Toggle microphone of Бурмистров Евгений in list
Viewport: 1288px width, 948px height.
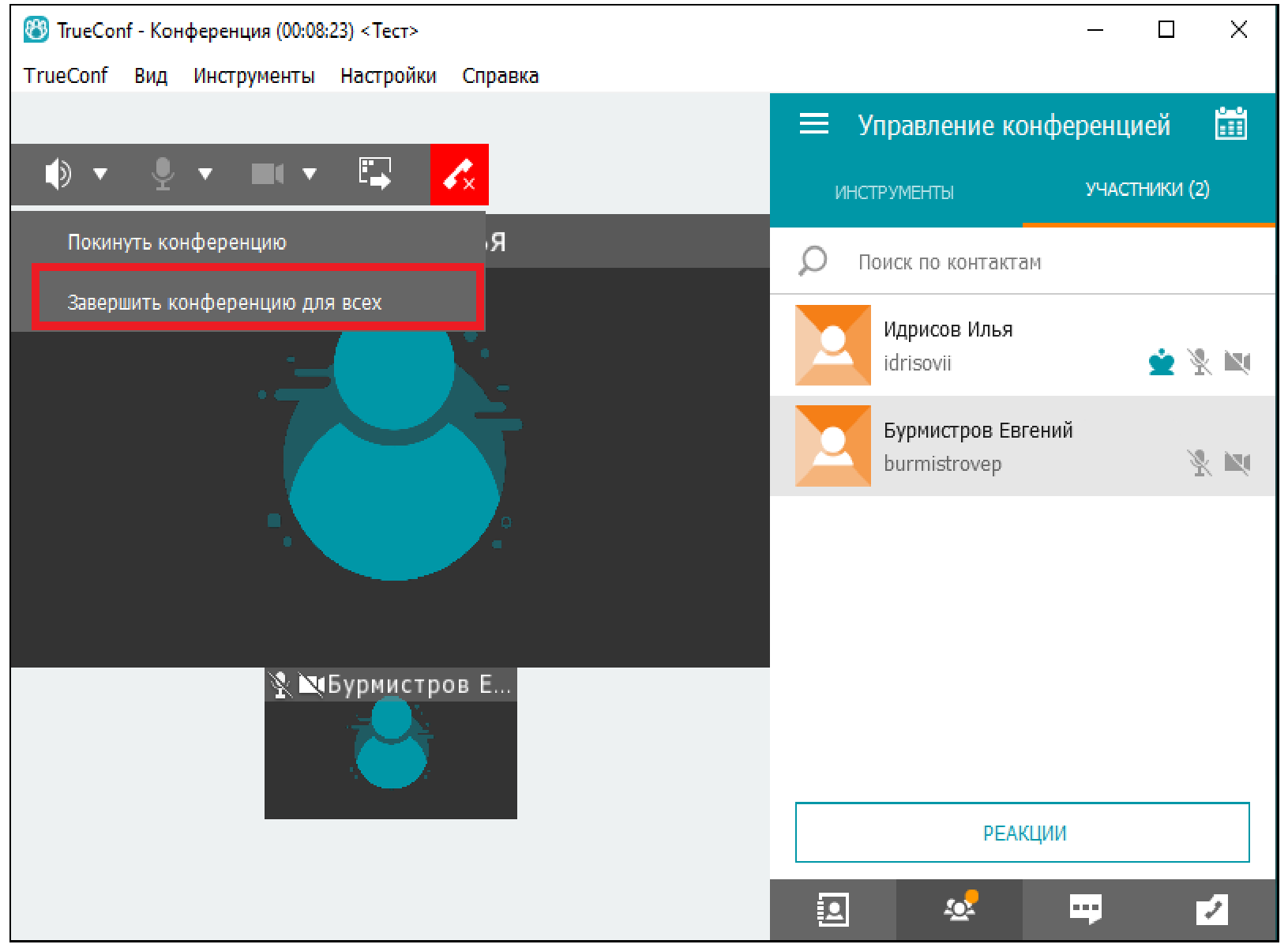(x=1199, y=463)
